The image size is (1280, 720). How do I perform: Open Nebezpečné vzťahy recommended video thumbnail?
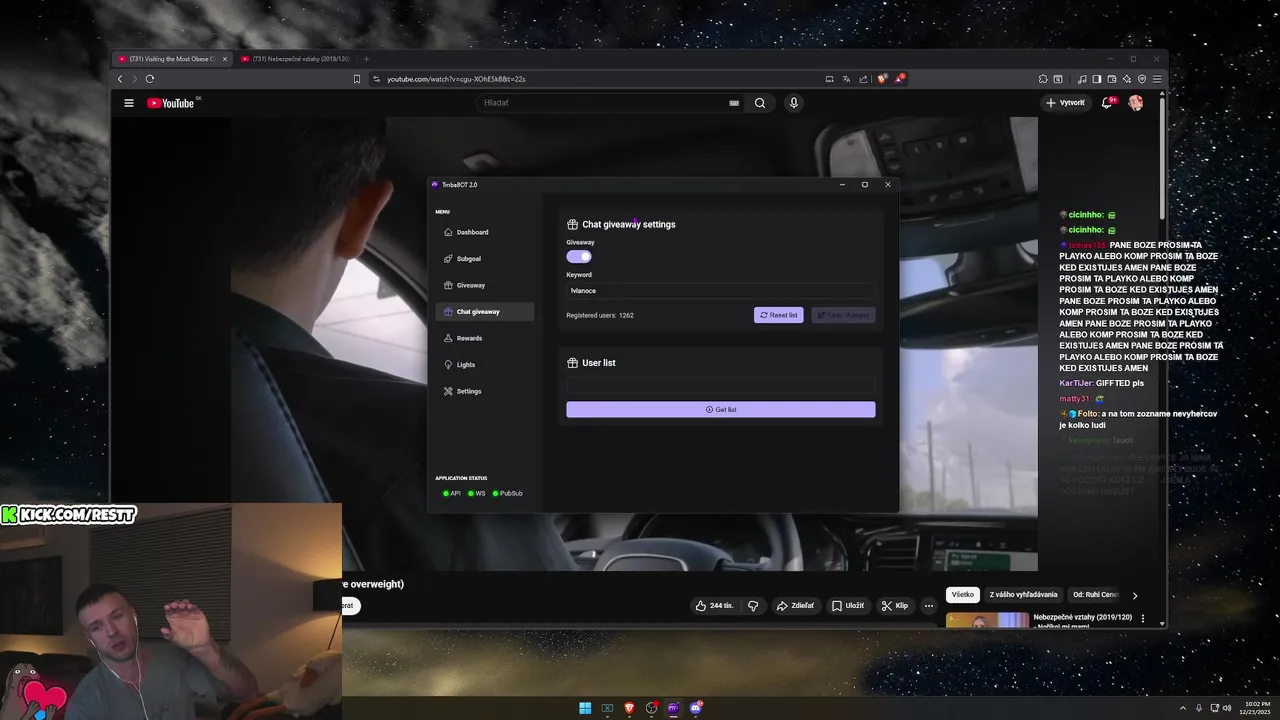click(x=987, y=620)
